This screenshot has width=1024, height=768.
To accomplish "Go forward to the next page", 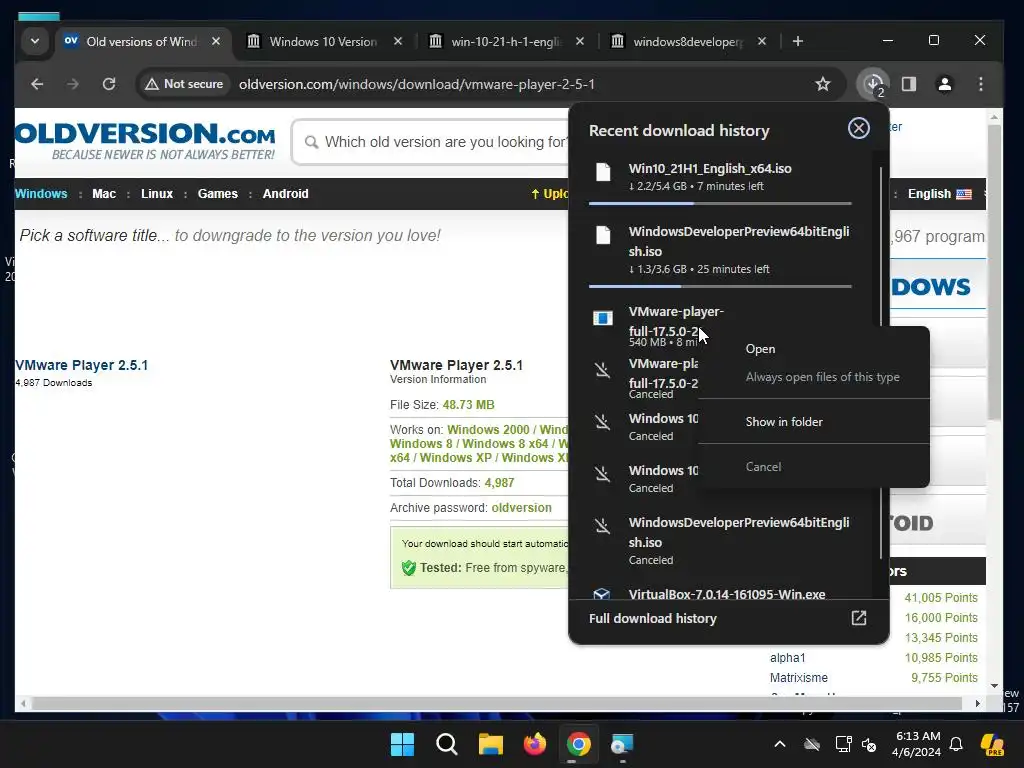I will (x=73, y=84).
